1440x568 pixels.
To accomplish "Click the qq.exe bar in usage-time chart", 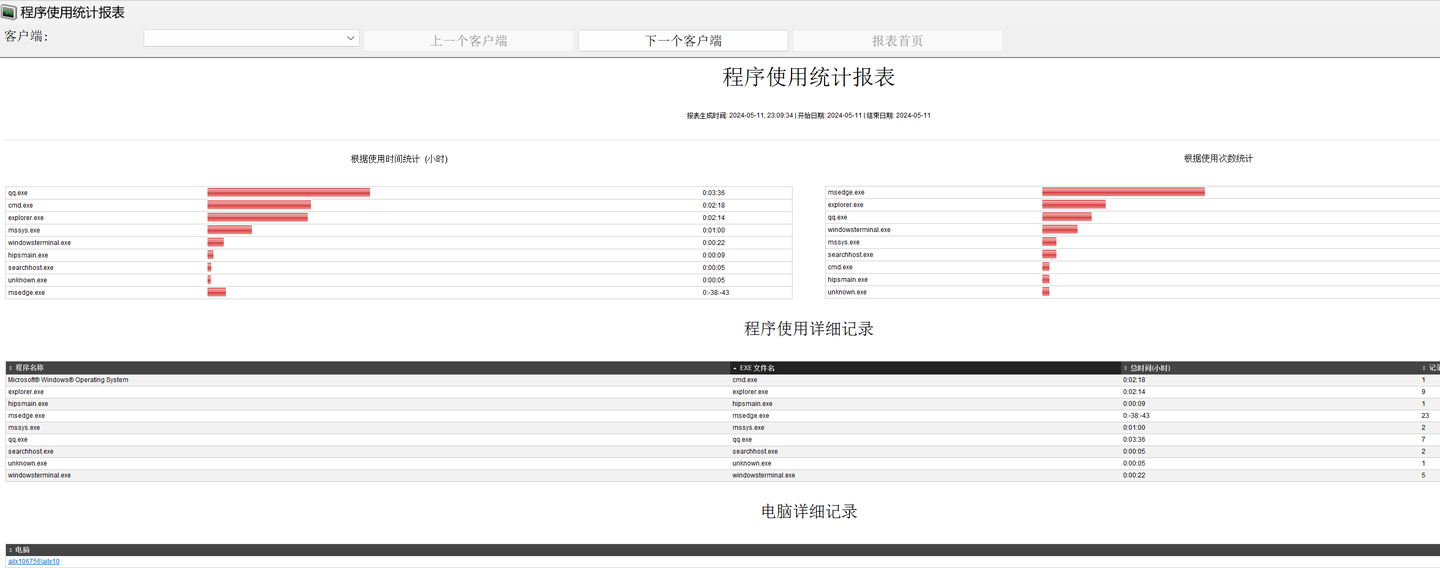I will (x=289, y=192).
